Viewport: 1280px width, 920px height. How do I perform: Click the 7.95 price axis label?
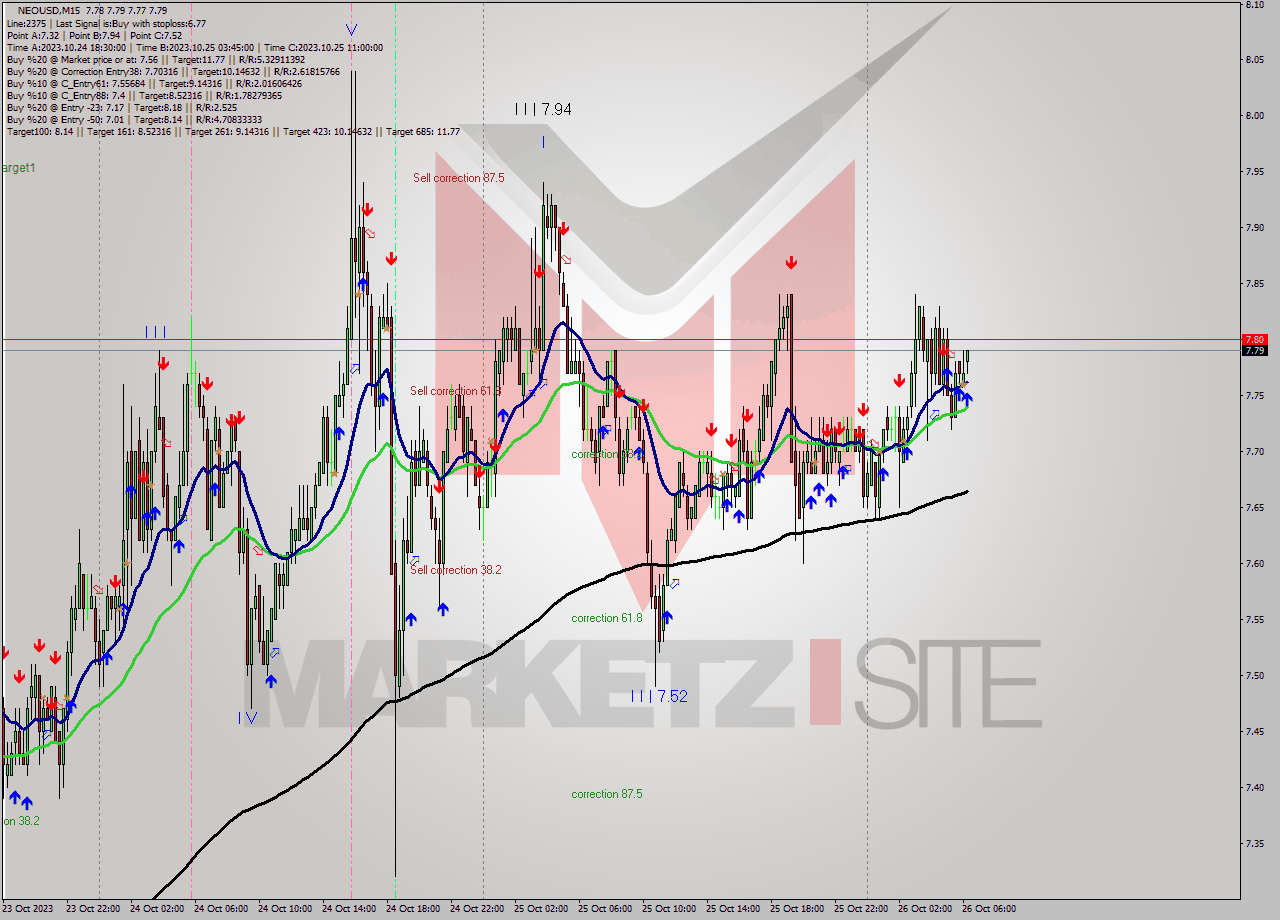coord(1255,171)
